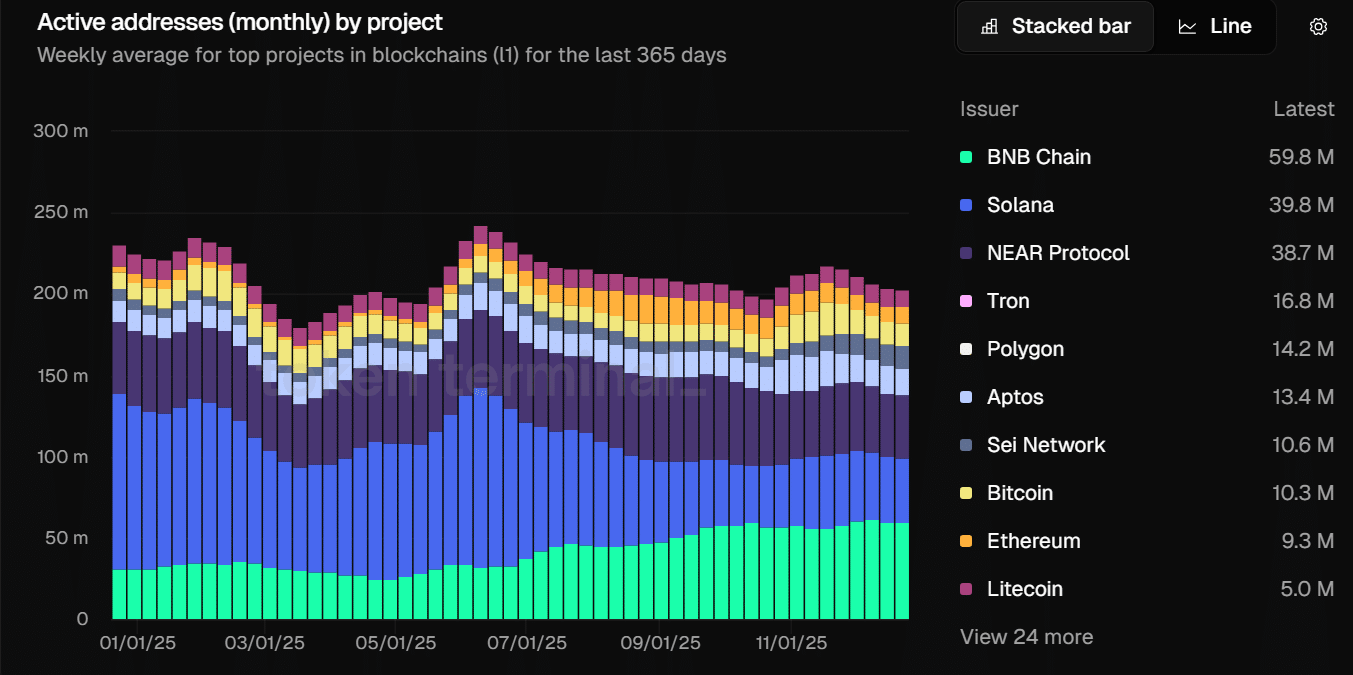Click the last bar on the chart
The image size is (1353, 675).
[902, 455]
